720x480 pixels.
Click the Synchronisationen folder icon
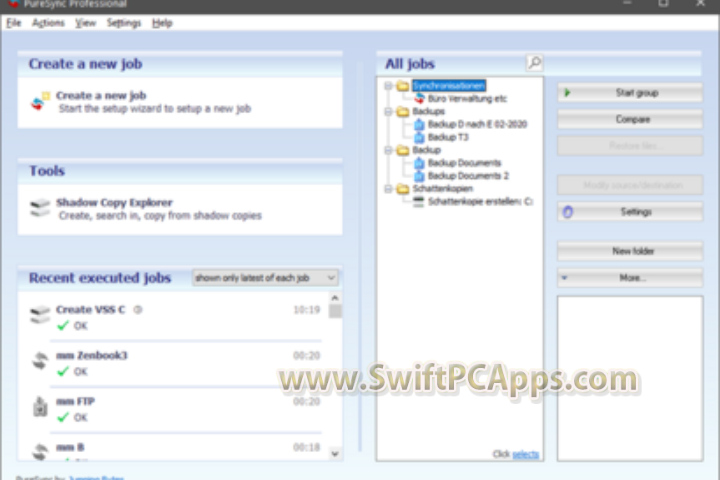[403, 85]
